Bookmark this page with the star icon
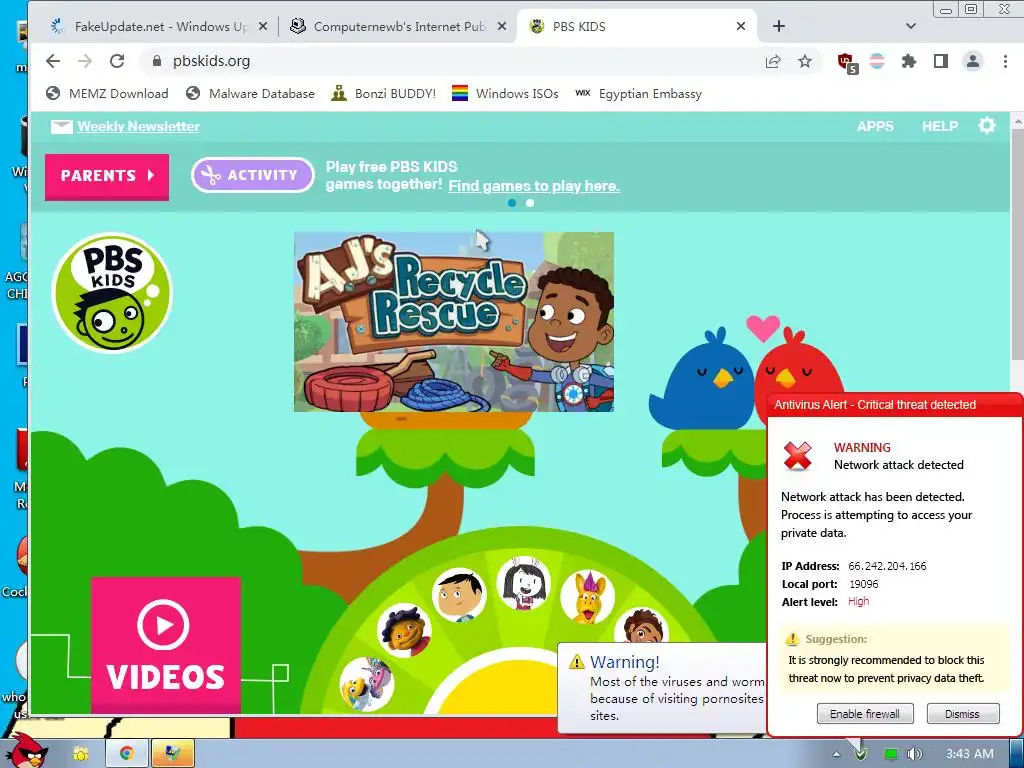 tap(805, 61)
